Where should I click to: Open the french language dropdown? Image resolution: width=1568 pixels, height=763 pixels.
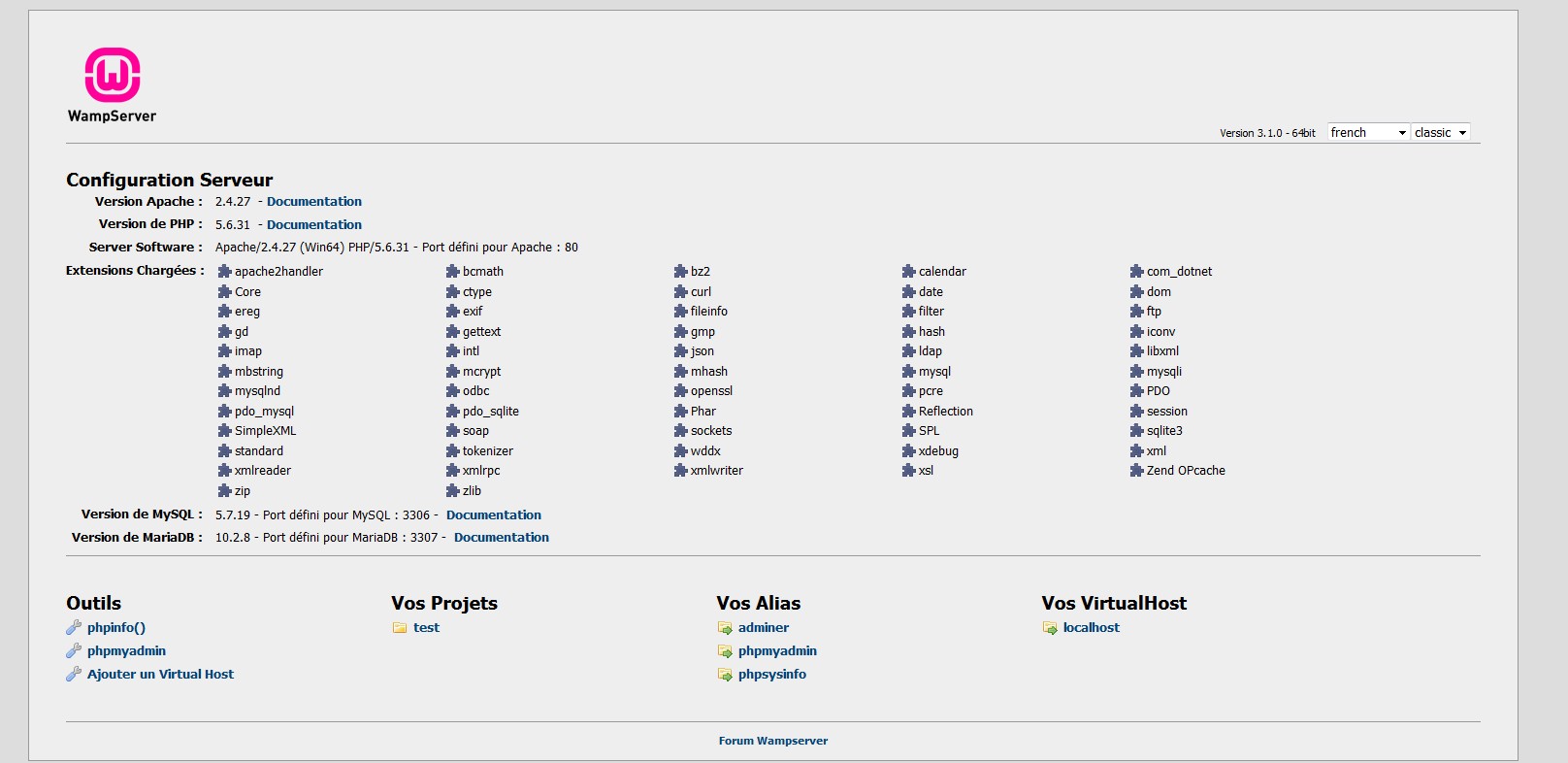tap(1368, 132)
